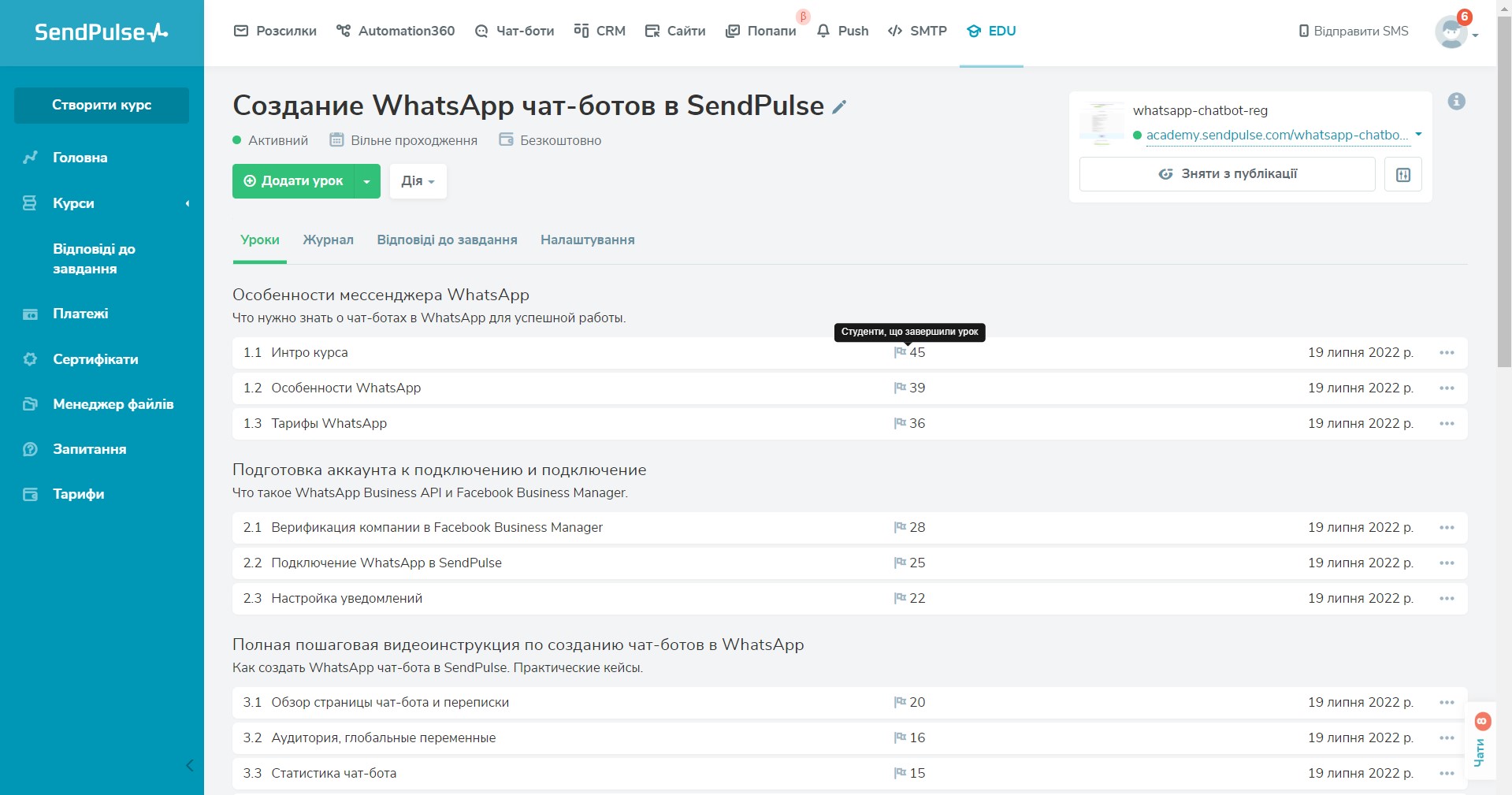This screenshot has width=1512, height=795.
Task: Open lesson Особенности WhatsApp
Action: coord(346,388)
